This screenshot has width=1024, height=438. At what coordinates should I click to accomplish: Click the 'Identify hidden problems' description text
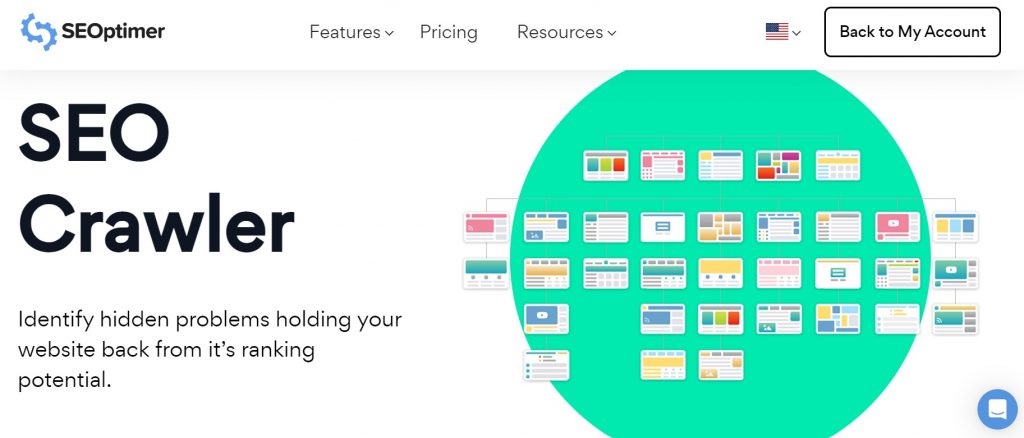pyautogui.click(x=210, y=350)
